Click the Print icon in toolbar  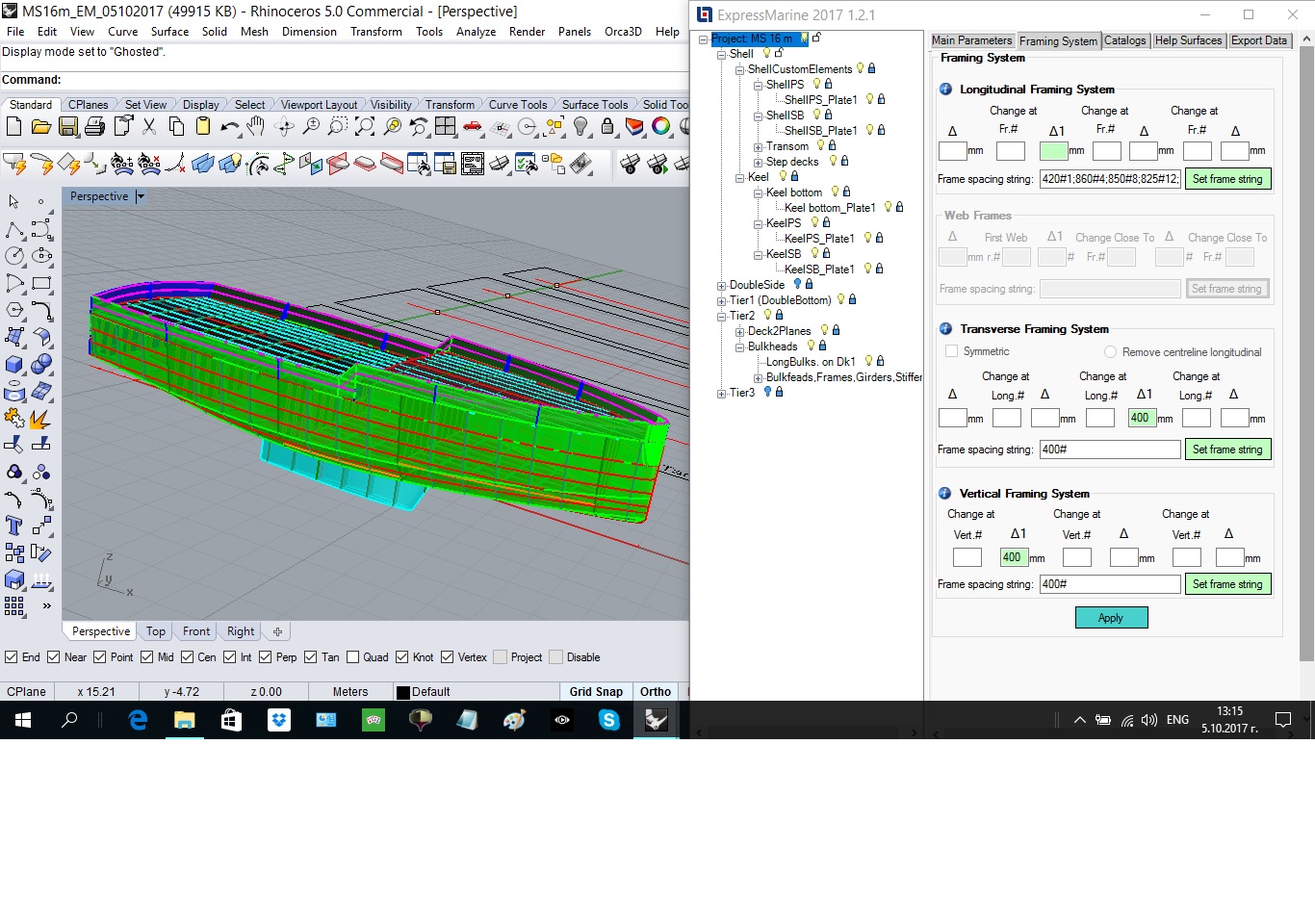pos(94,127)
